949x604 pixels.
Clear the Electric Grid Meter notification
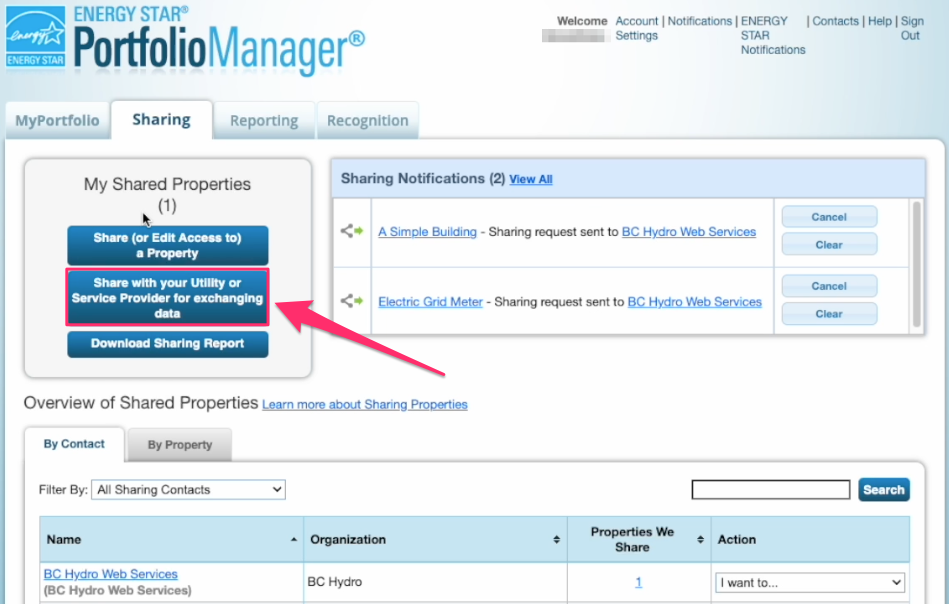[828, 314]
